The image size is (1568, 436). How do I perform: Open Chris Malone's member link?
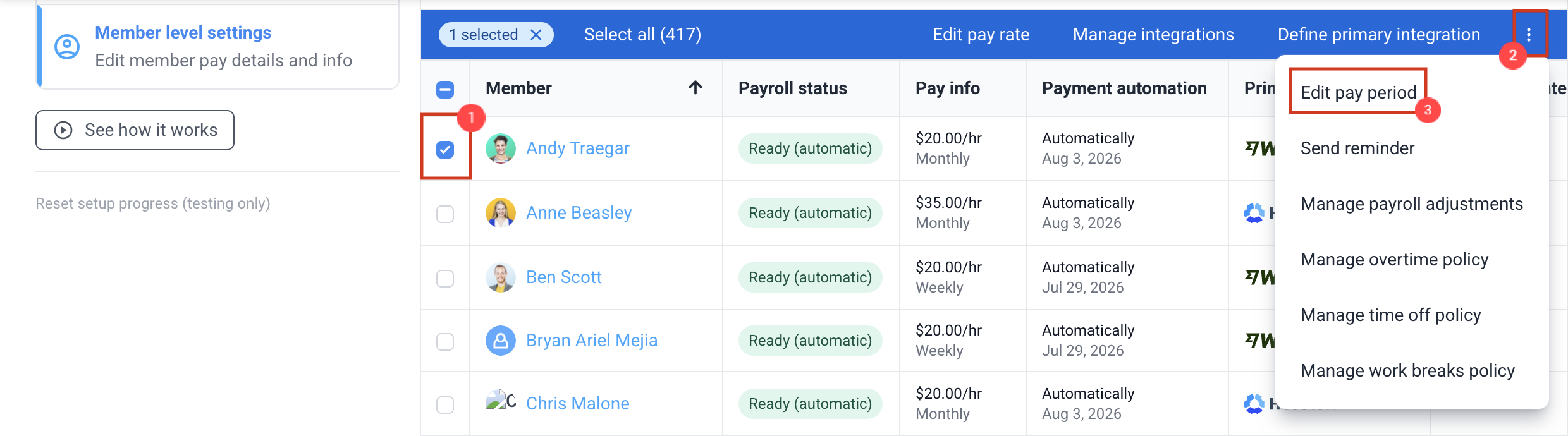(x=578, y=404)
